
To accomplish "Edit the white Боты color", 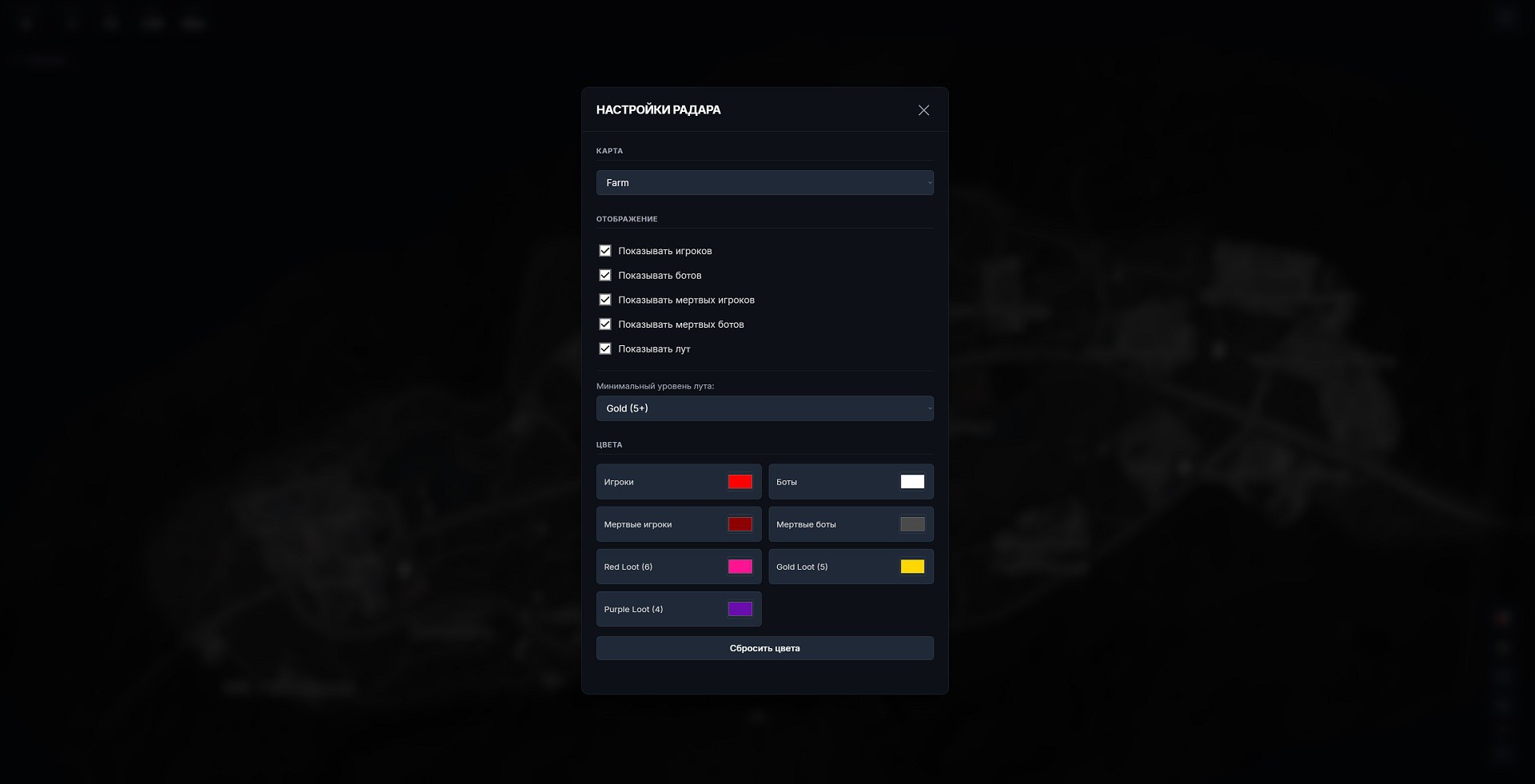I will click(913, 481).
